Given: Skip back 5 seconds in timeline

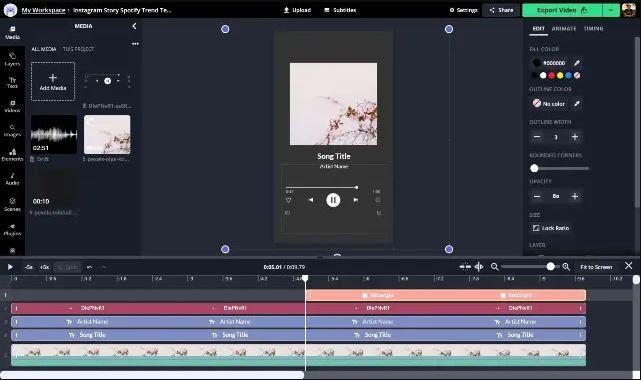Looking at the screenshot, I should click(29, 267).
